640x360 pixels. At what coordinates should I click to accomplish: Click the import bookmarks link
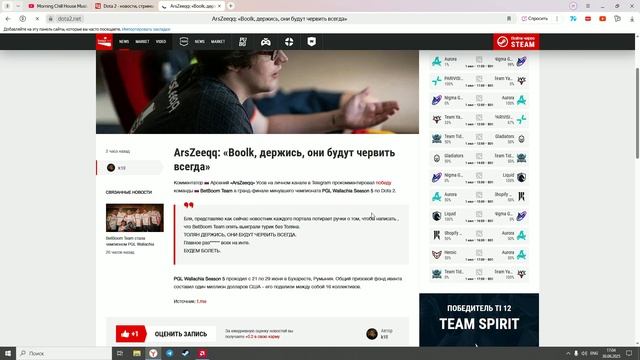[146, 29]
